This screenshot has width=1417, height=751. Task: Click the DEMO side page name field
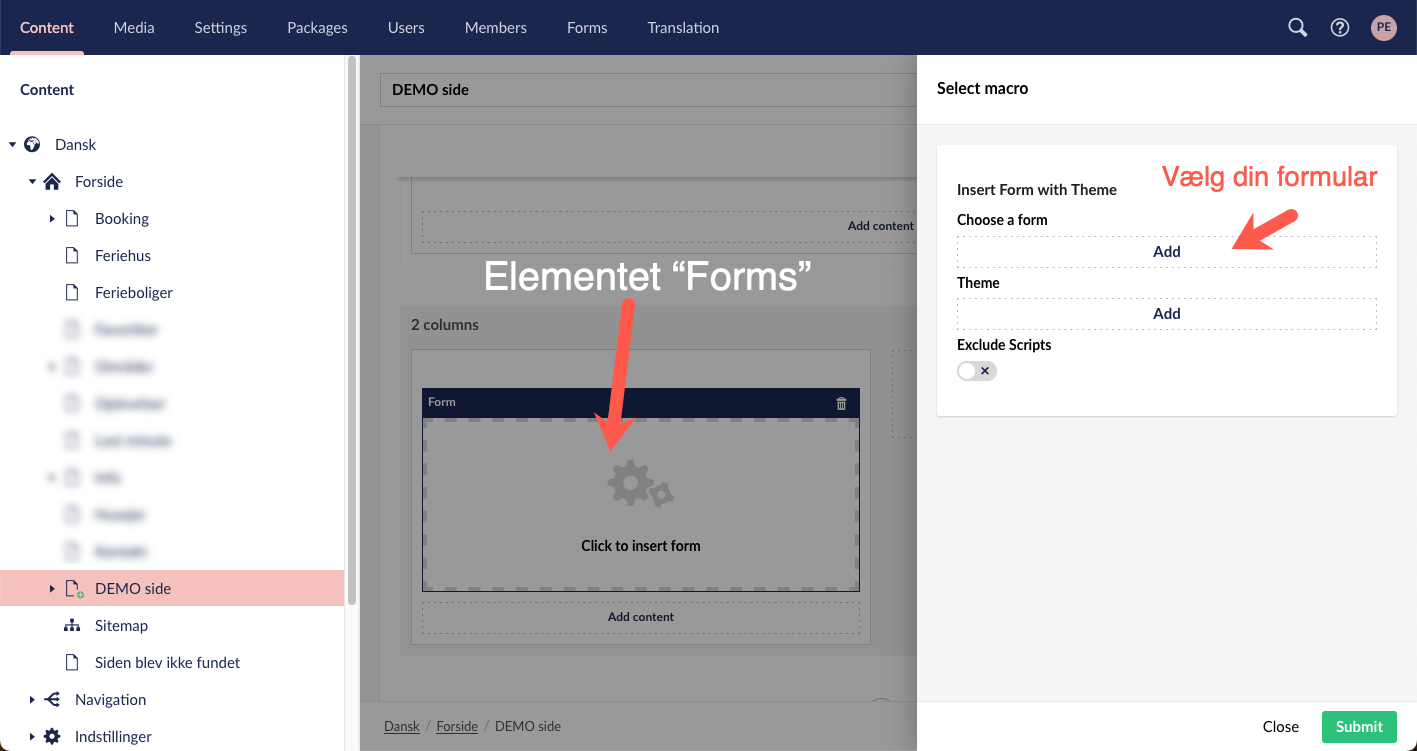click(648, 90)
